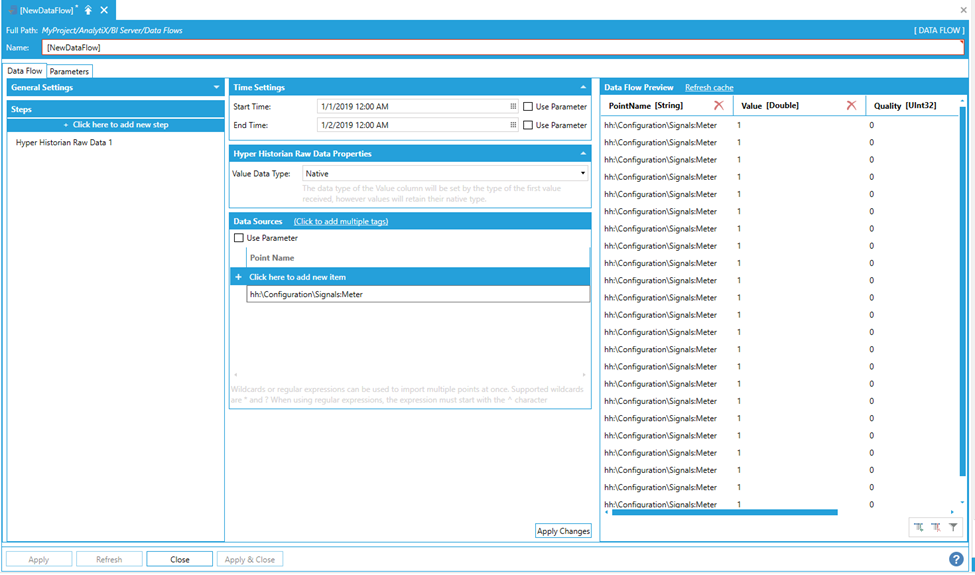Click the Refresh cache link

pos(709,88)
